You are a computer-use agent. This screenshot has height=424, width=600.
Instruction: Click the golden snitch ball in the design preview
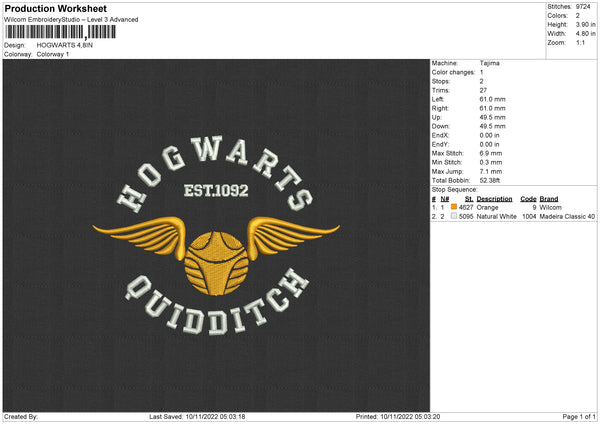point(216,263)
